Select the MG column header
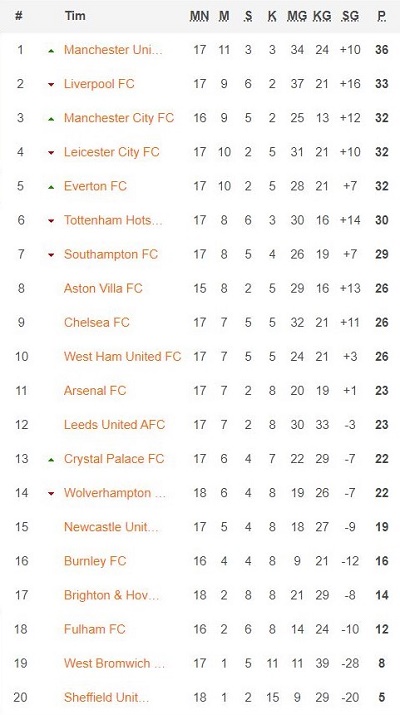 [297, 16]
